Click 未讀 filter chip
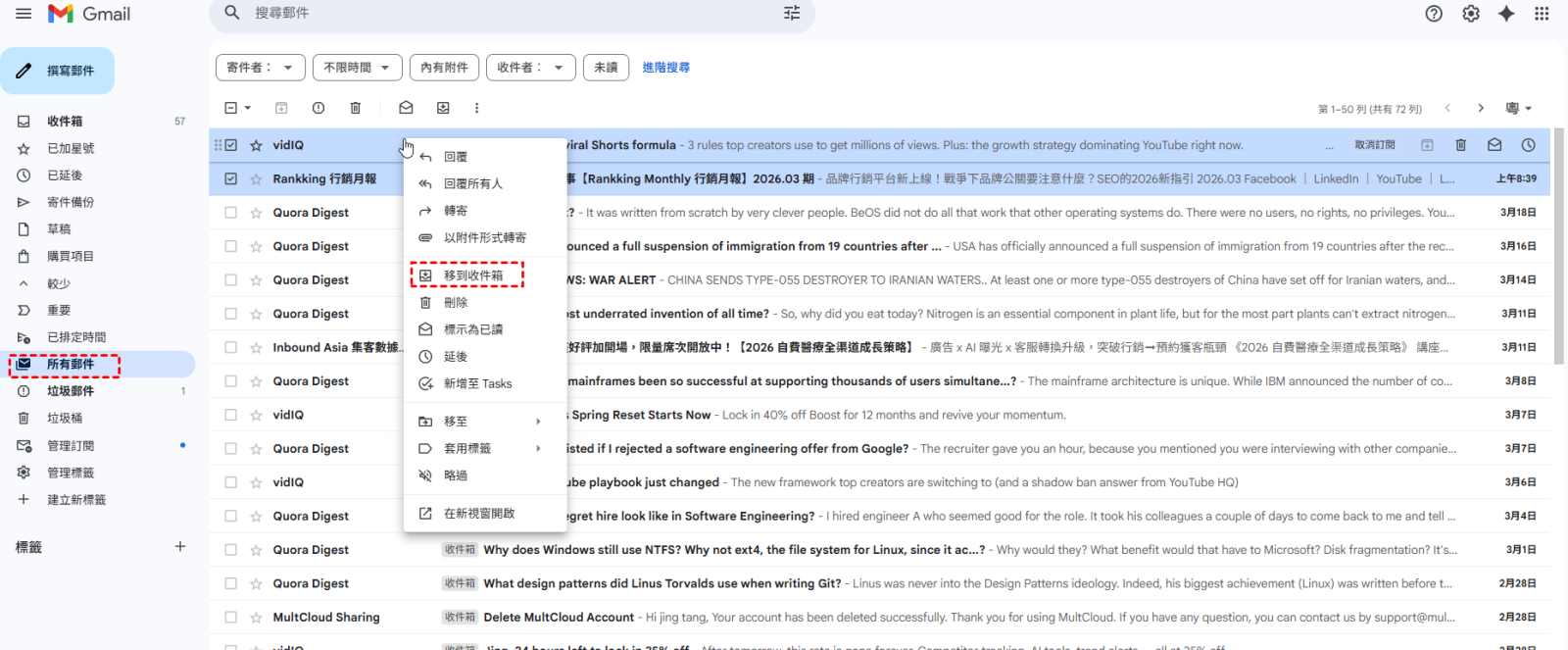The width and height of the screenshot is (1568, 650). 607,68
